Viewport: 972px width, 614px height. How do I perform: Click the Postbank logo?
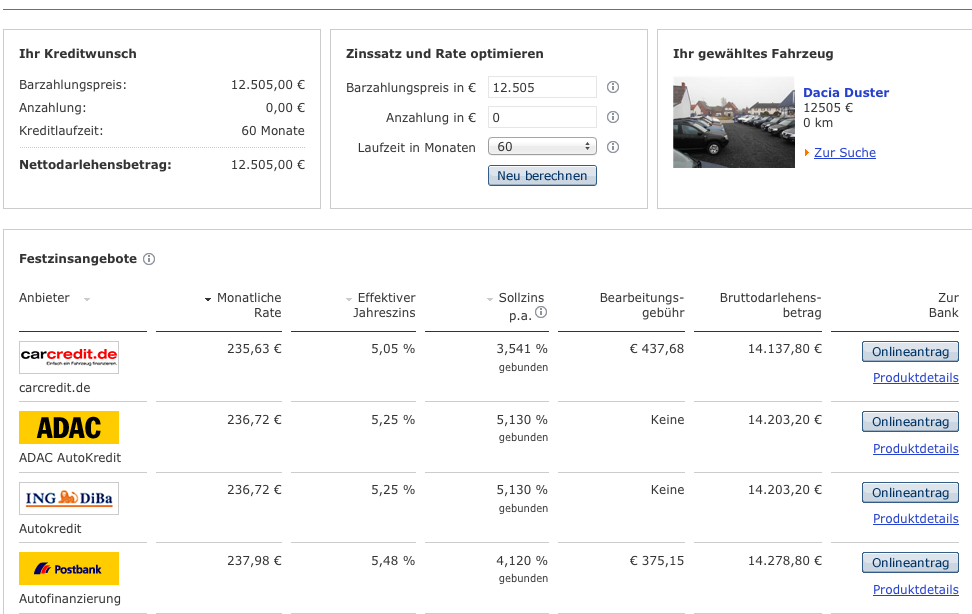coord(69,568)
